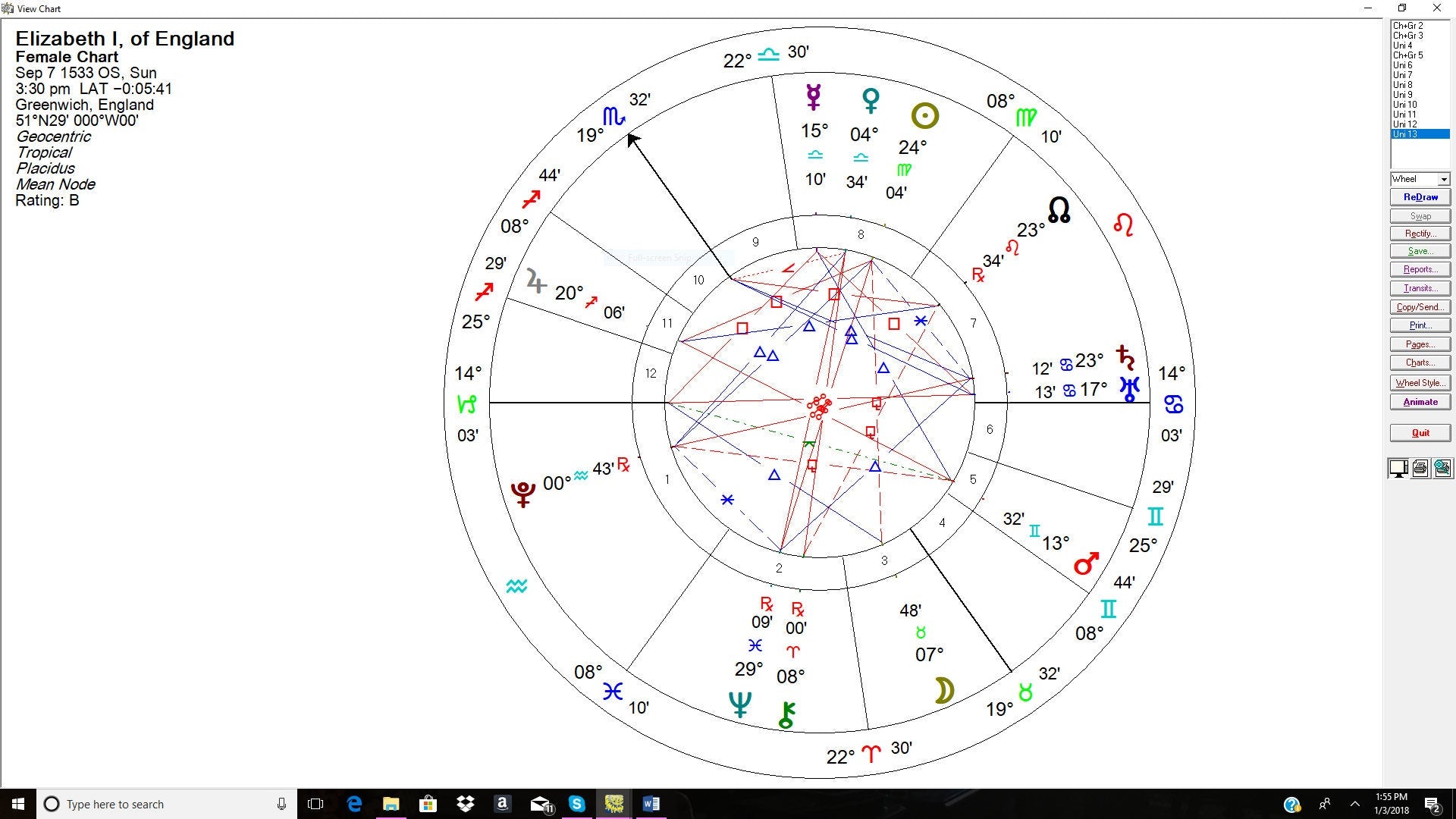Click the red Mars glyph
The width and height of the screenshot is (1456, 819).
coord(1086,563)
